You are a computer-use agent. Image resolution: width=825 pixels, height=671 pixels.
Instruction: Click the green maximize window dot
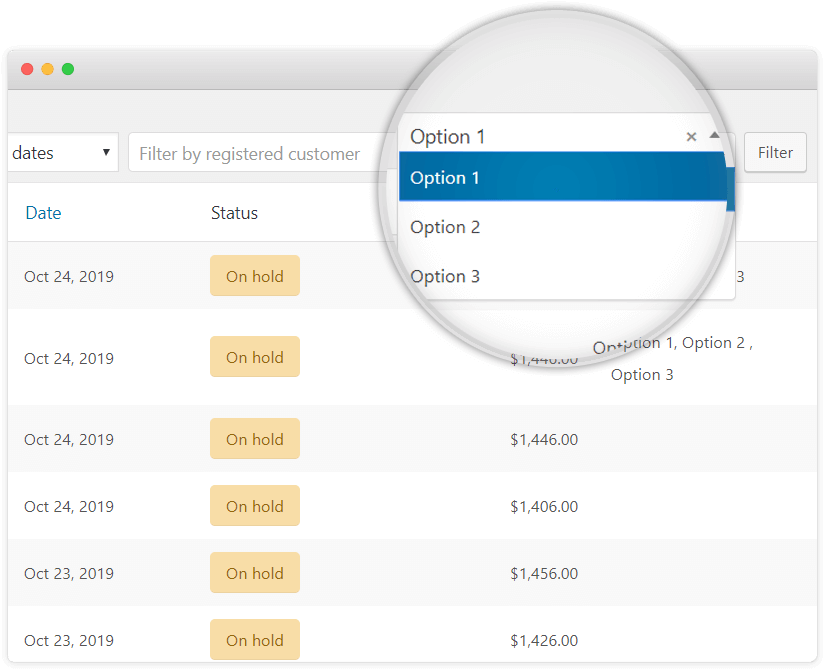68,69
